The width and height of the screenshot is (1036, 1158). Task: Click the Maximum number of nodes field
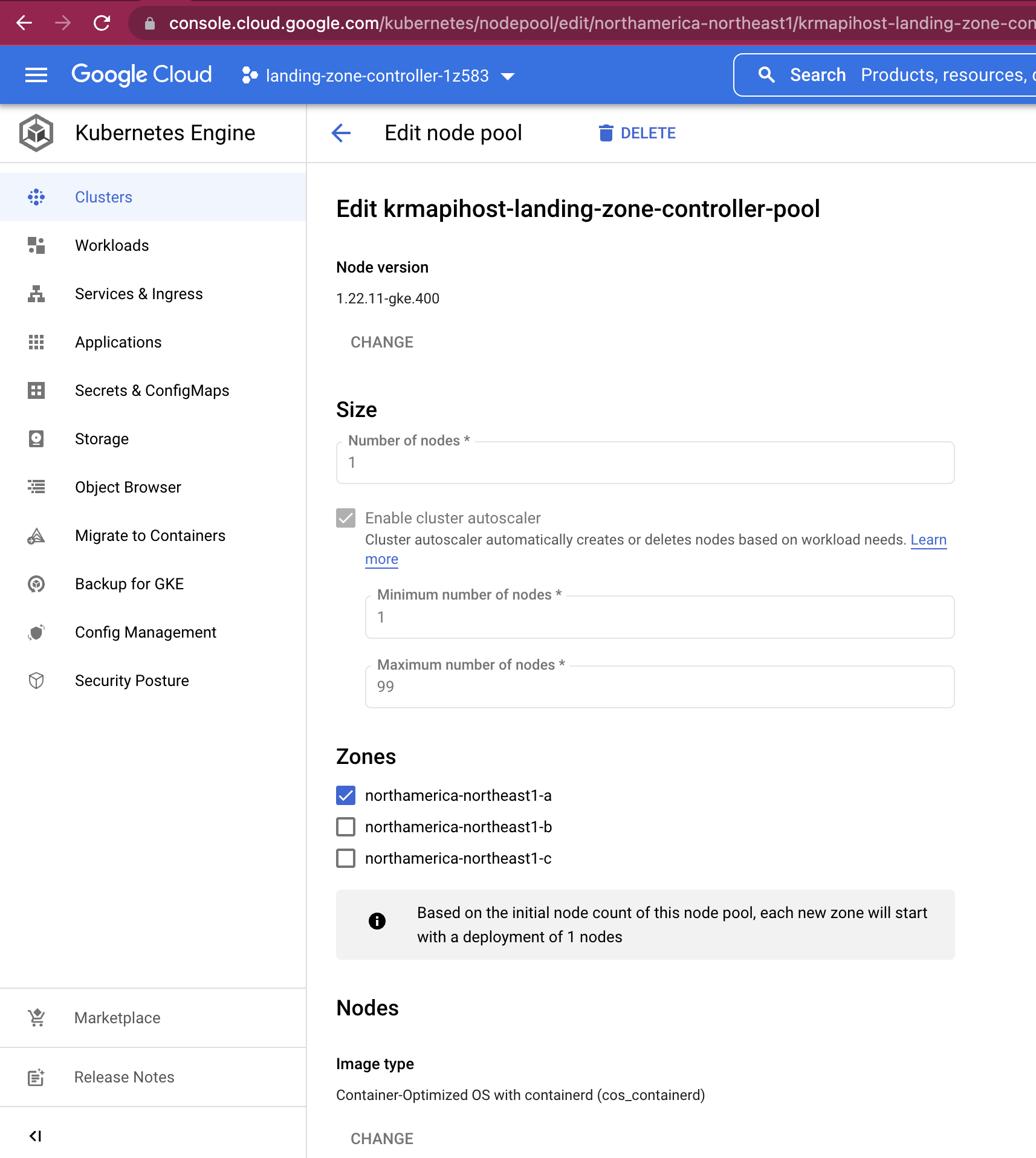[x=659, y=687]
